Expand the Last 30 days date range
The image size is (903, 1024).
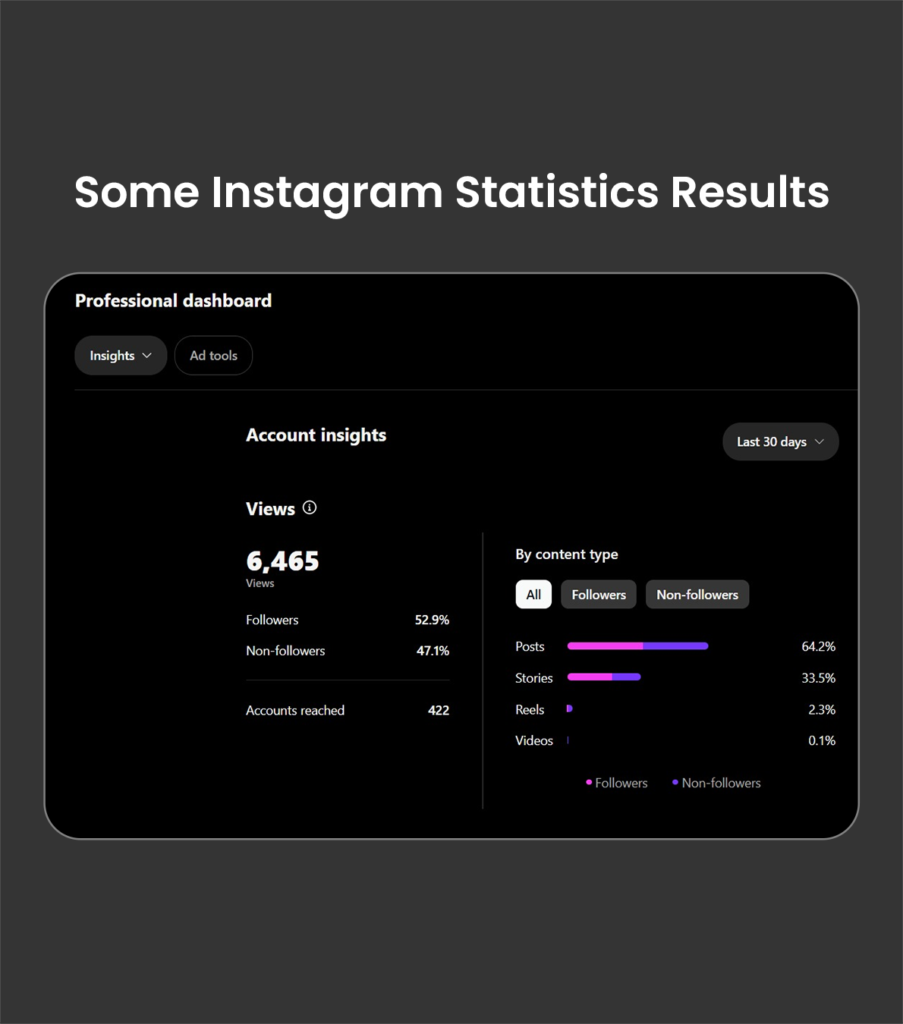pyautogui.click(x=780, y=442)
